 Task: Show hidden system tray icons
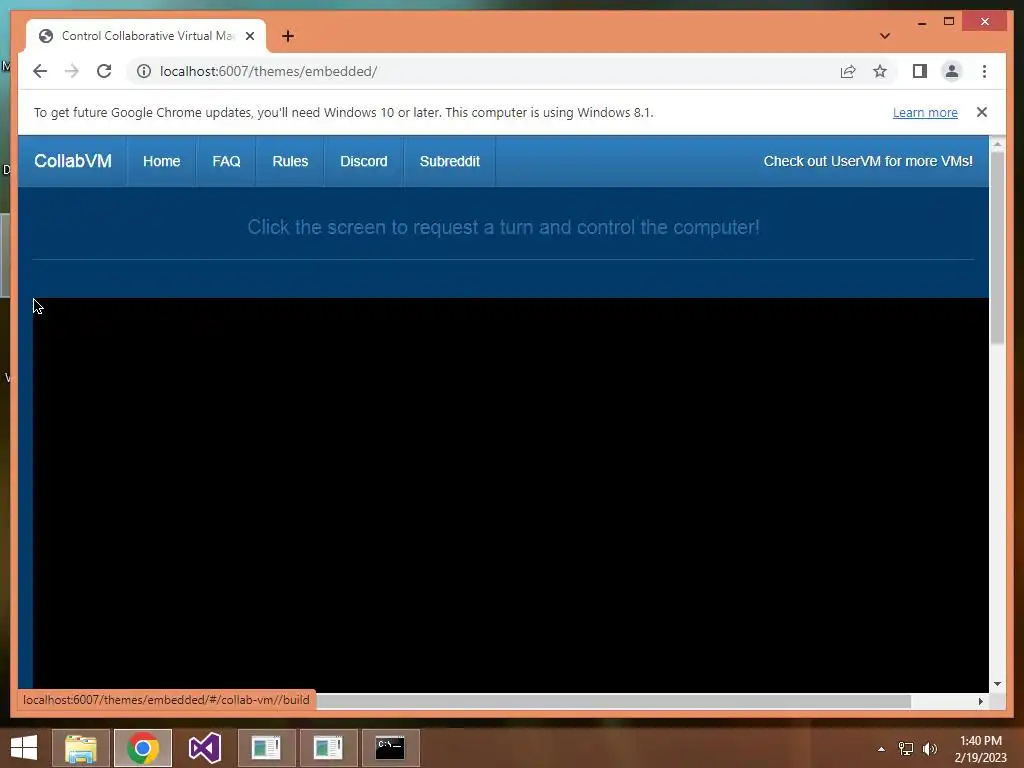(x=881, y=749)
